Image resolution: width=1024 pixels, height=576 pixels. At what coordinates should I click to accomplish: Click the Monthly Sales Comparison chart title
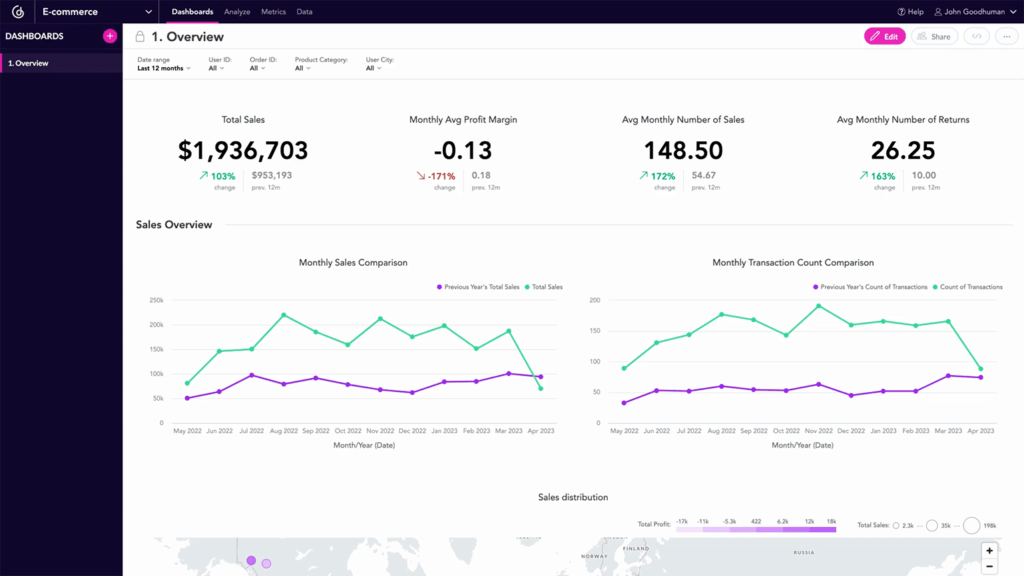pos(353,263)
